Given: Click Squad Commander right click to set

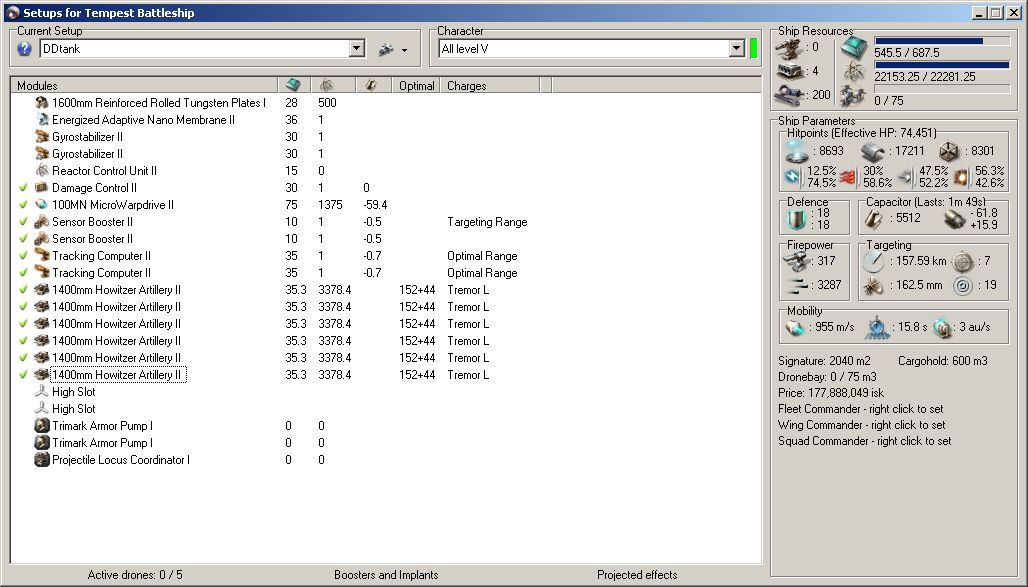Looking at the screenshot, I should tap(864, 441).
